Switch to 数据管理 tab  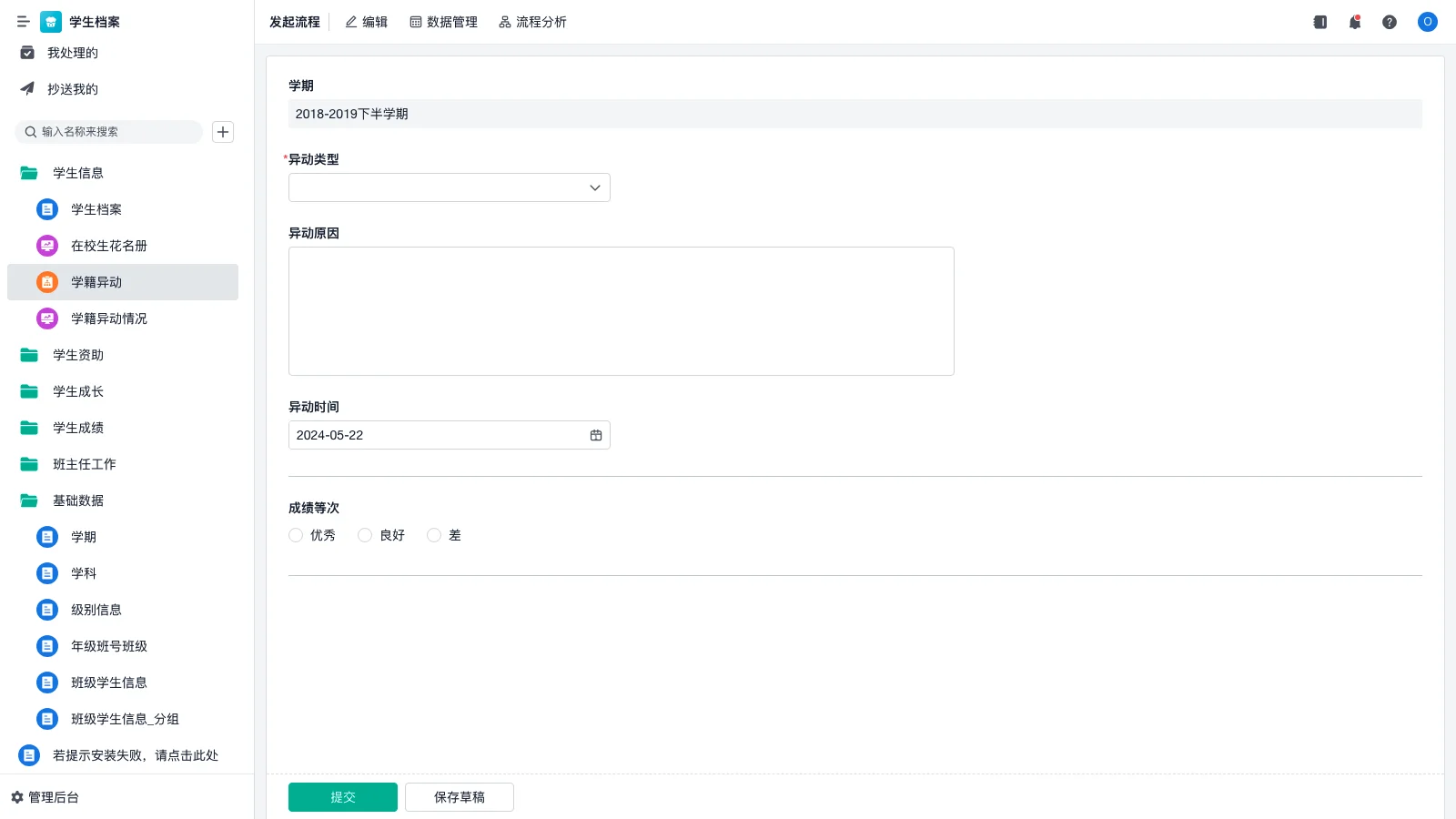click(x=443, y=22)
